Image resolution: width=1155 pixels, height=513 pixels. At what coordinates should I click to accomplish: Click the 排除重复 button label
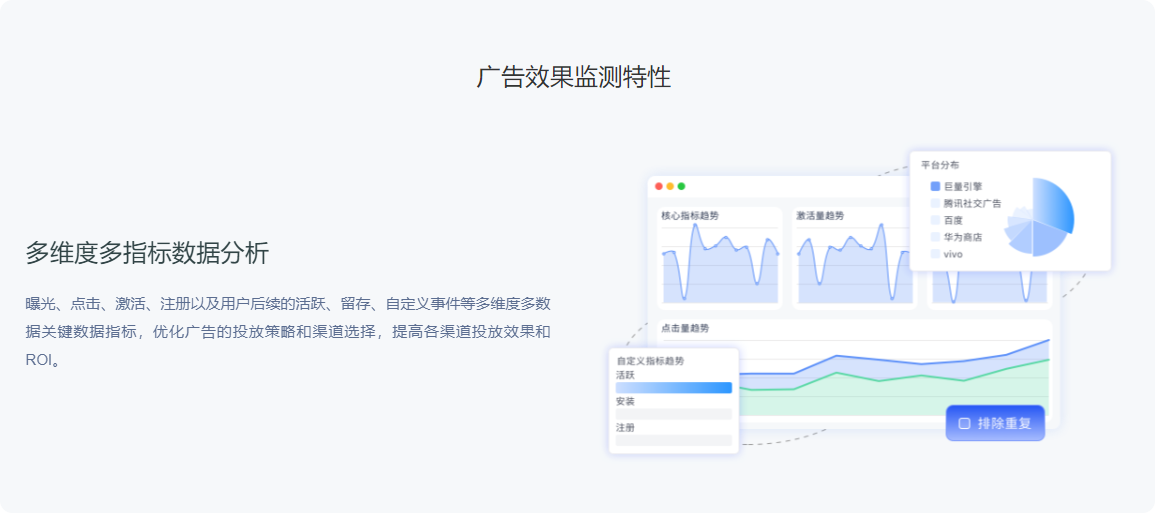click(1004, 423)
